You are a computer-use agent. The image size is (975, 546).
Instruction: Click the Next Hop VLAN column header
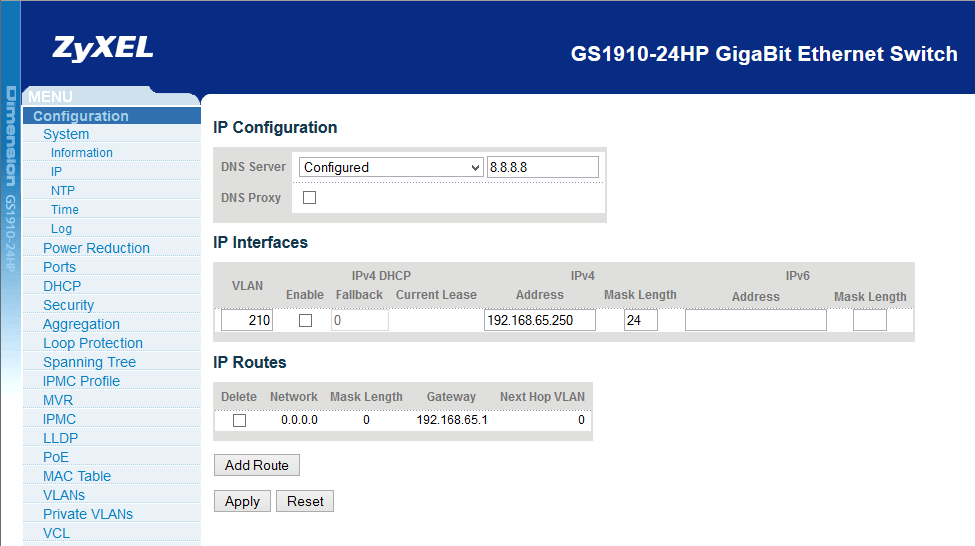point(542,397)
